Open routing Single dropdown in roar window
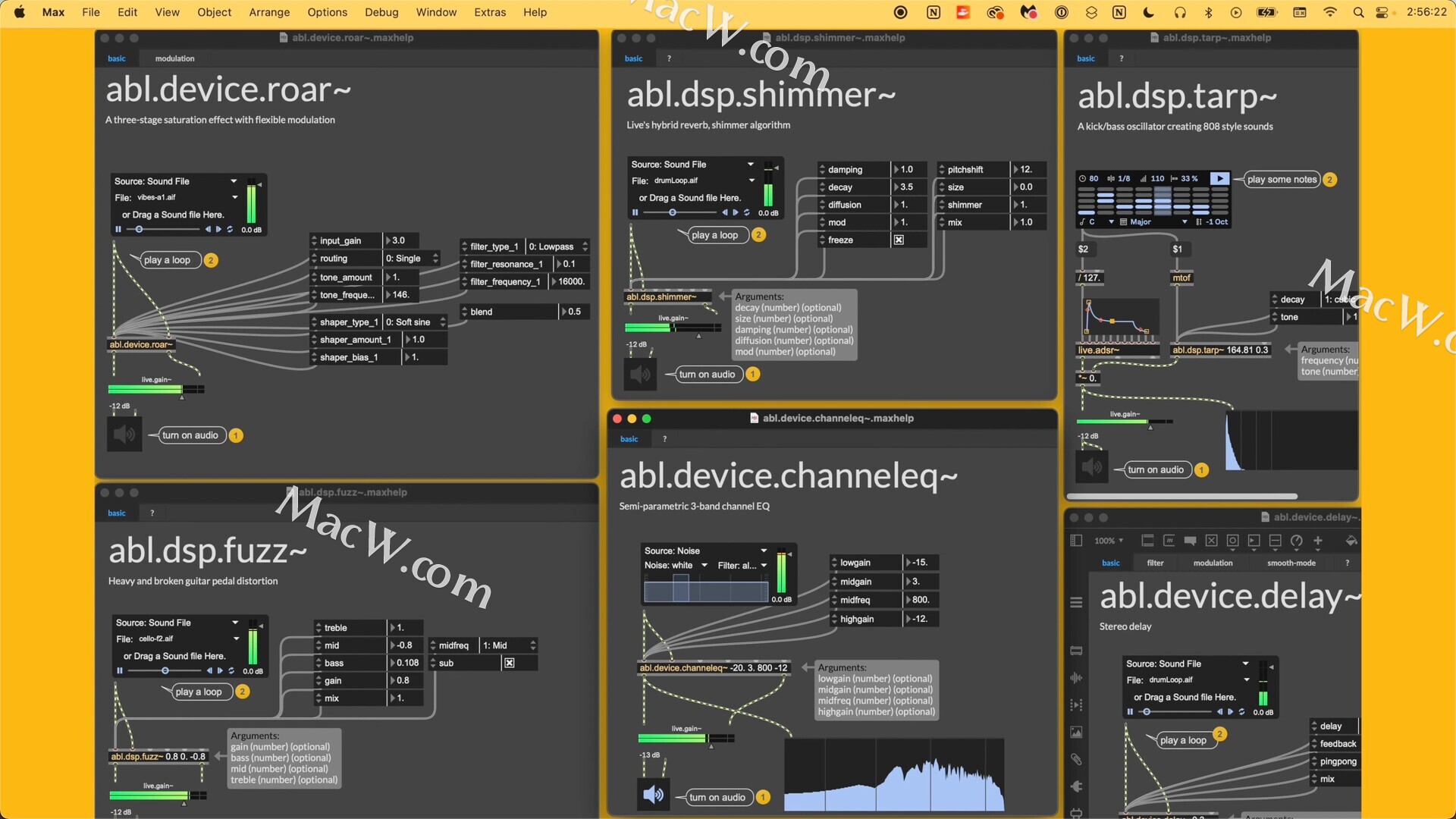 click(x=412, y=259)
